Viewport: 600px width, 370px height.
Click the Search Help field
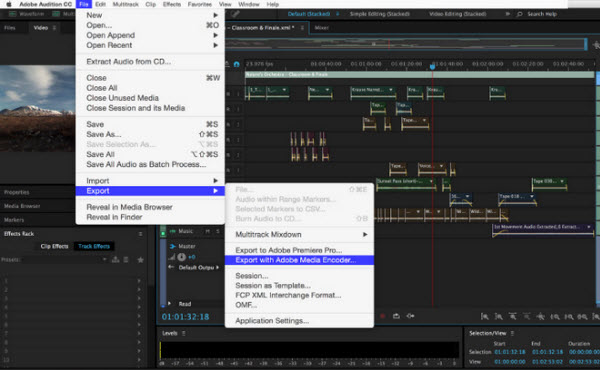click(x=542, y=14)
